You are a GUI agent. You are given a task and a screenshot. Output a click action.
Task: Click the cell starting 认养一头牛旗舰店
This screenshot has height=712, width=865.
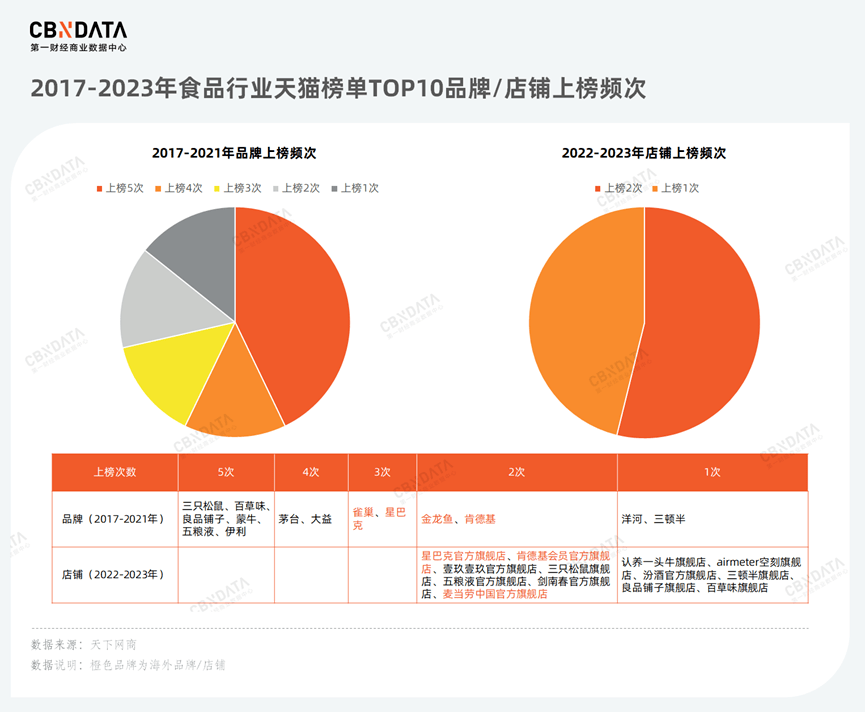711,575
